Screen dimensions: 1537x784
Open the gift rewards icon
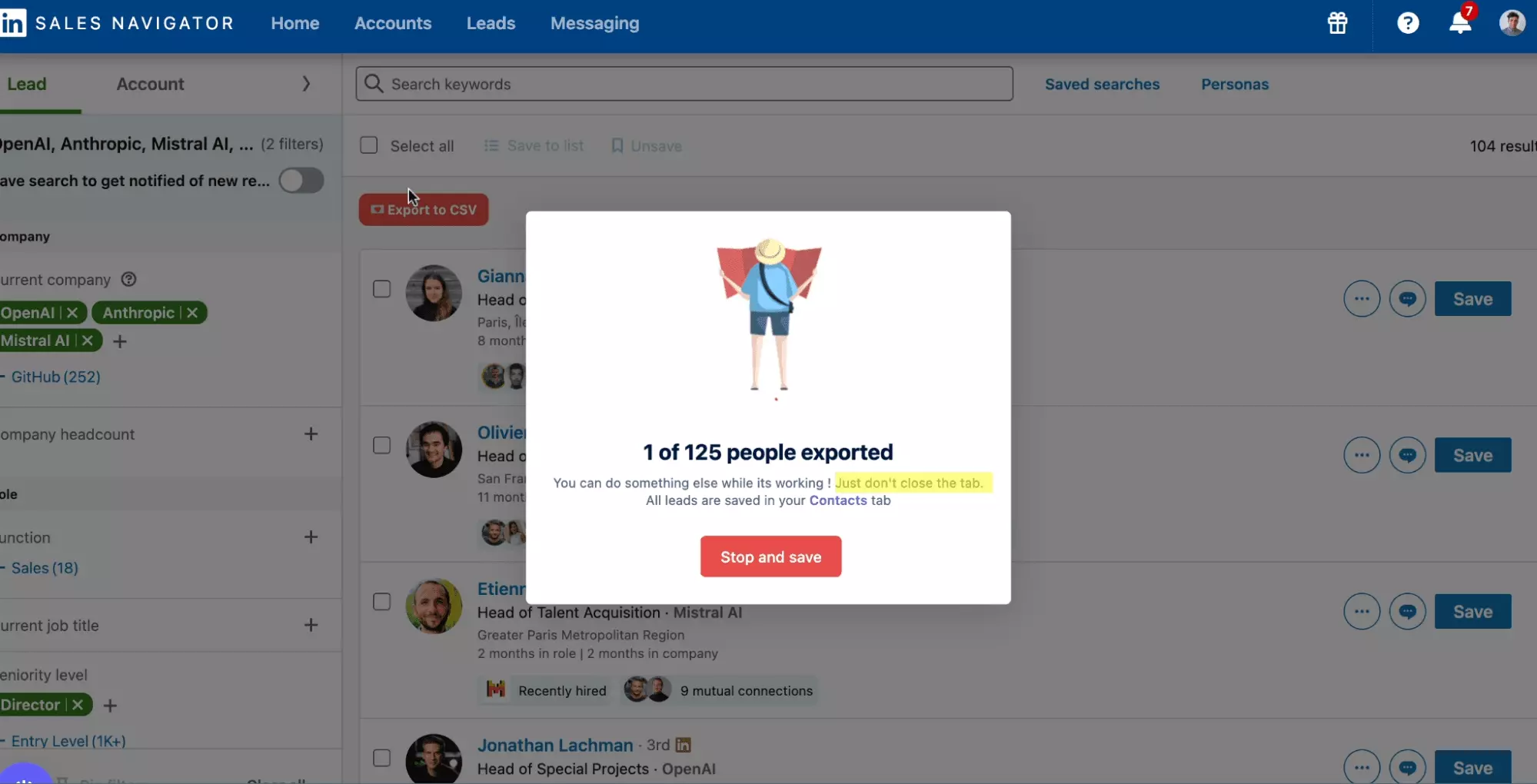click(1337, 23)
